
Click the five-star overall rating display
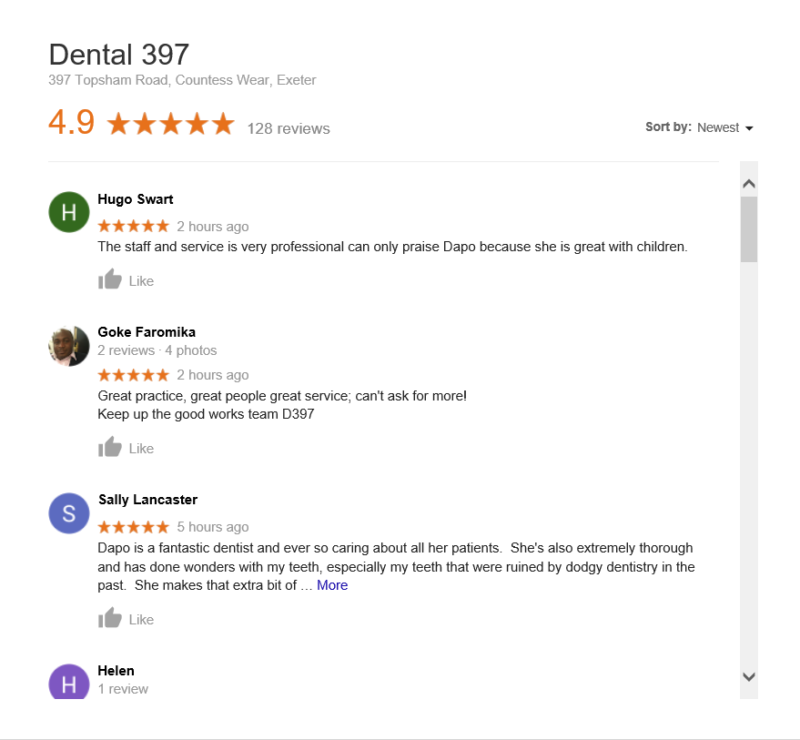point(171,124)
